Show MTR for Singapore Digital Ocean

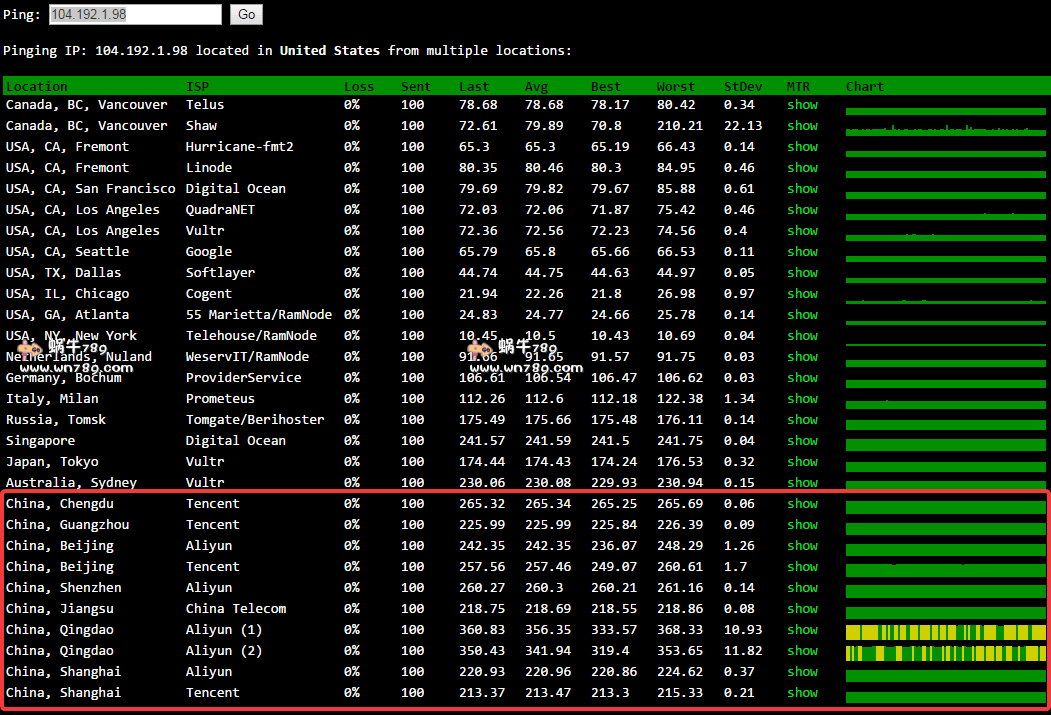pyautogui.click(x=802, y=441)
